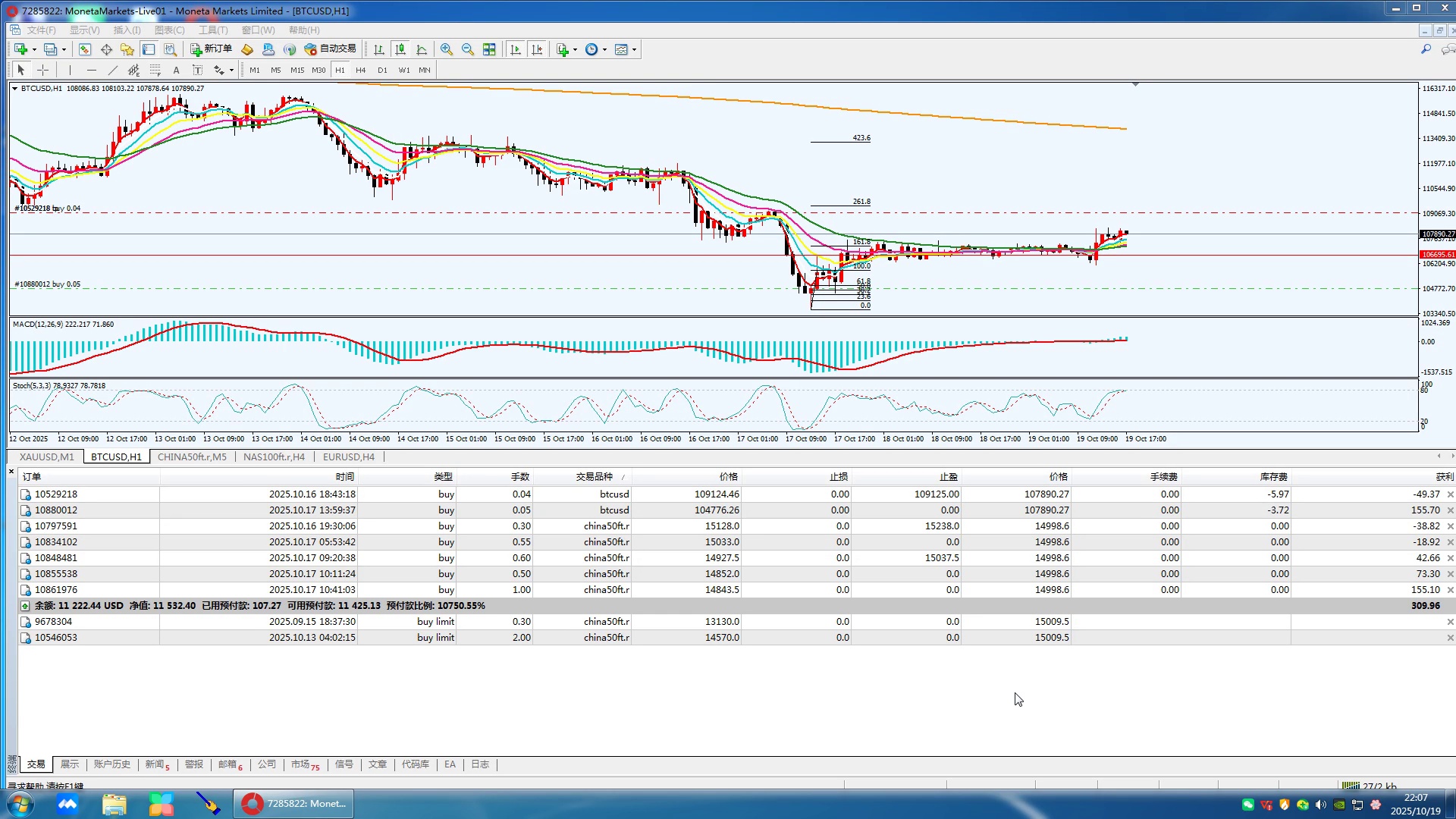Image resolution: width=1456 pixels, height=819 pixels.
Task: Switch to the XAUUSD,M1 chart tab
Action: [47, 457]
